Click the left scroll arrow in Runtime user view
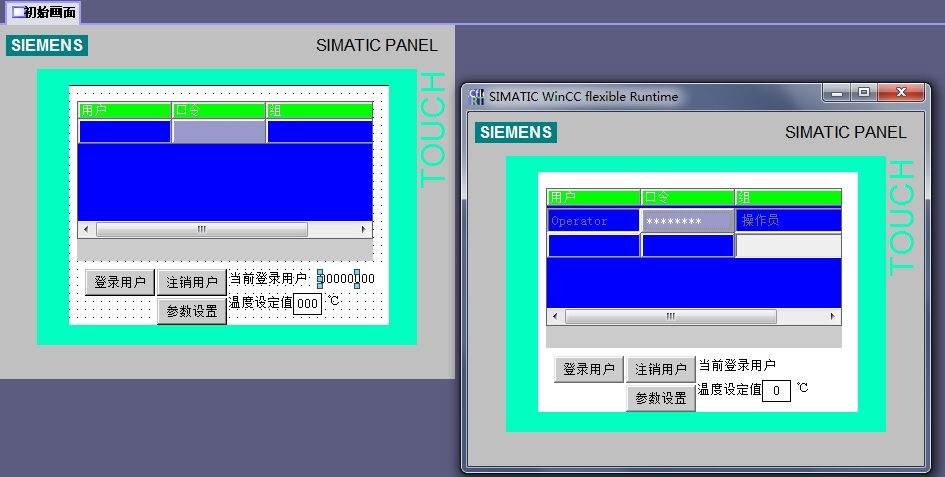 pyautogui.click(x=555, y=316)
